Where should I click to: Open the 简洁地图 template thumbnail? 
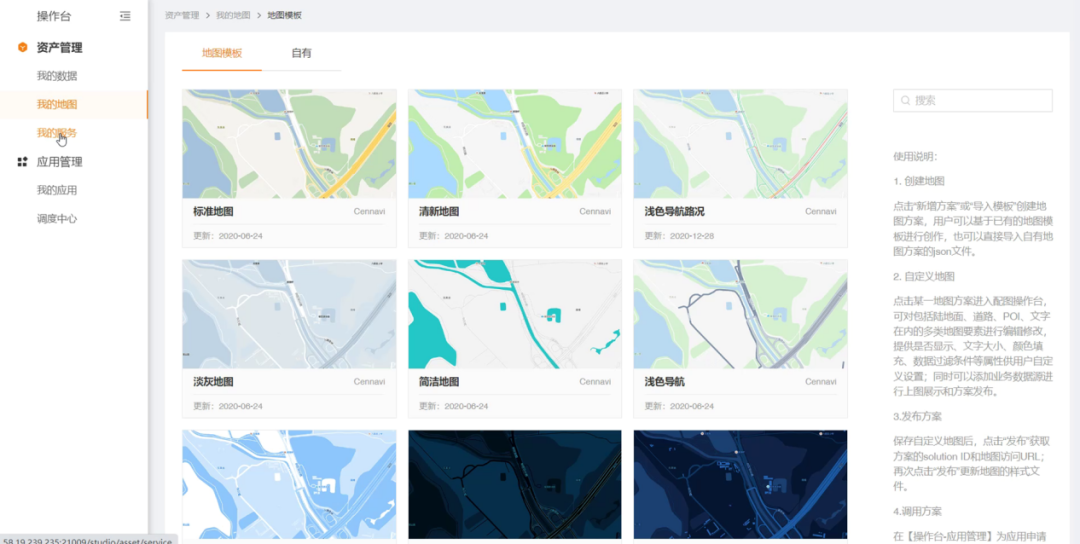(514, 314)
